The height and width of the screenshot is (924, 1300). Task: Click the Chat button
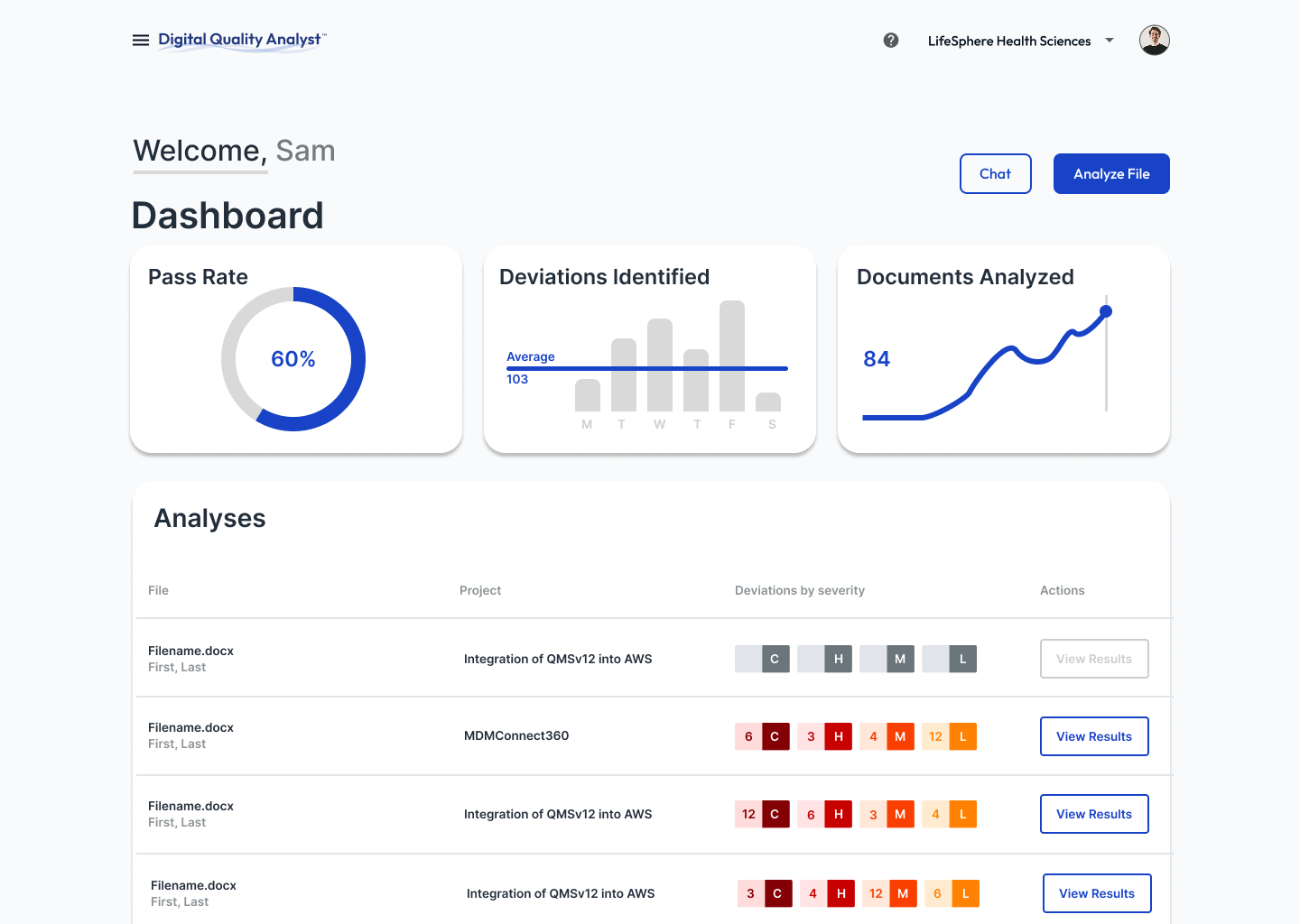tap(995, 174)
